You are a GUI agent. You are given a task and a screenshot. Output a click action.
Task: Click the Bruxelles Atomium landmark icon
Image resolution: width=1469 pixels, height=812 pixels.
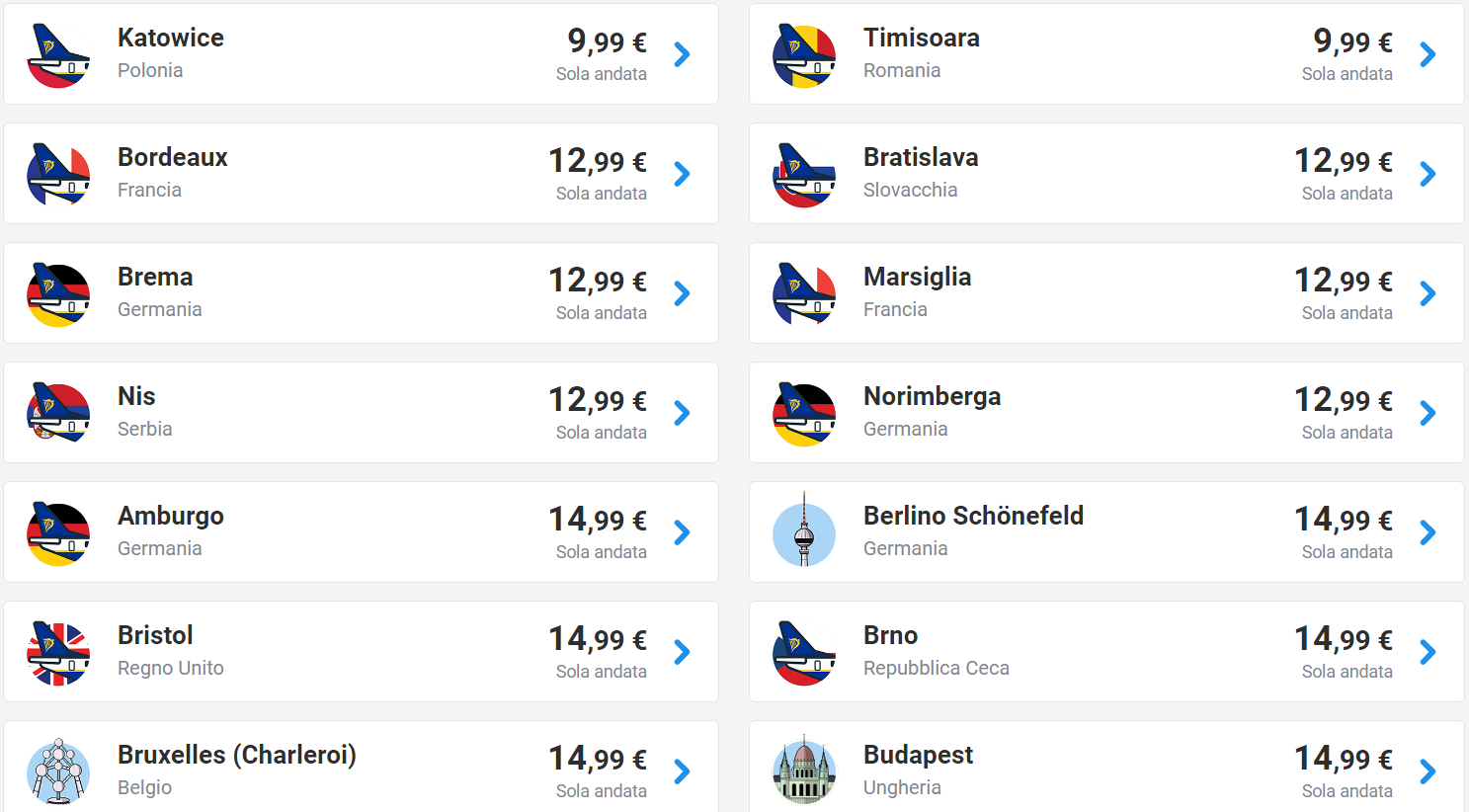tap(58, 771)
